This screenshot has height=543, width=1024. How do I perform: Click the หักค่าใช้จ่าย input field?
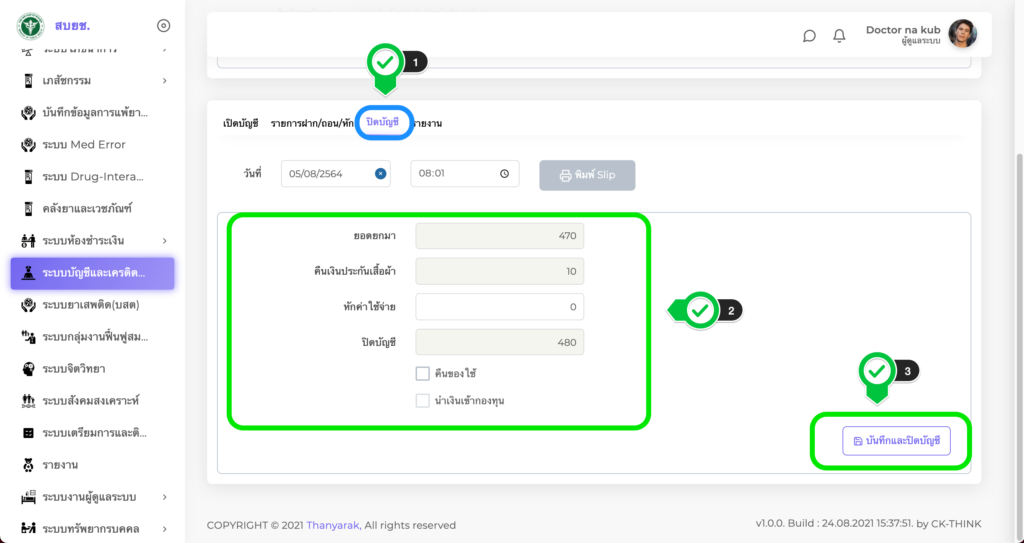499,307
